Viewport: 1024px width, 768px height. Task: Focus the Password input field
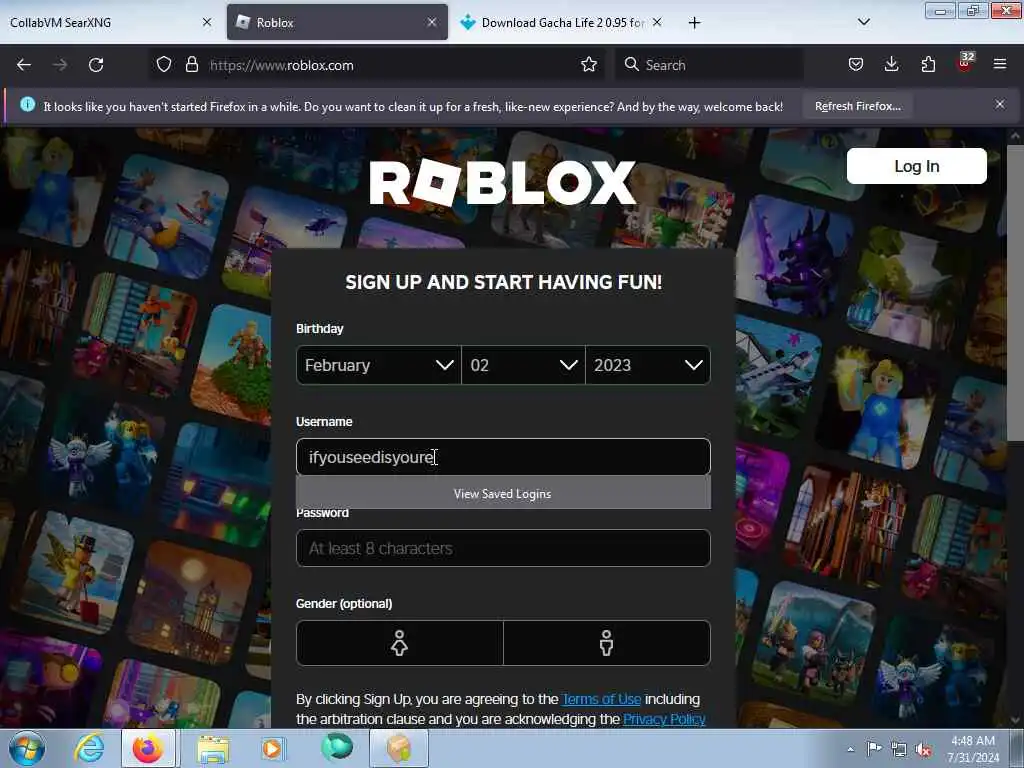503,548
